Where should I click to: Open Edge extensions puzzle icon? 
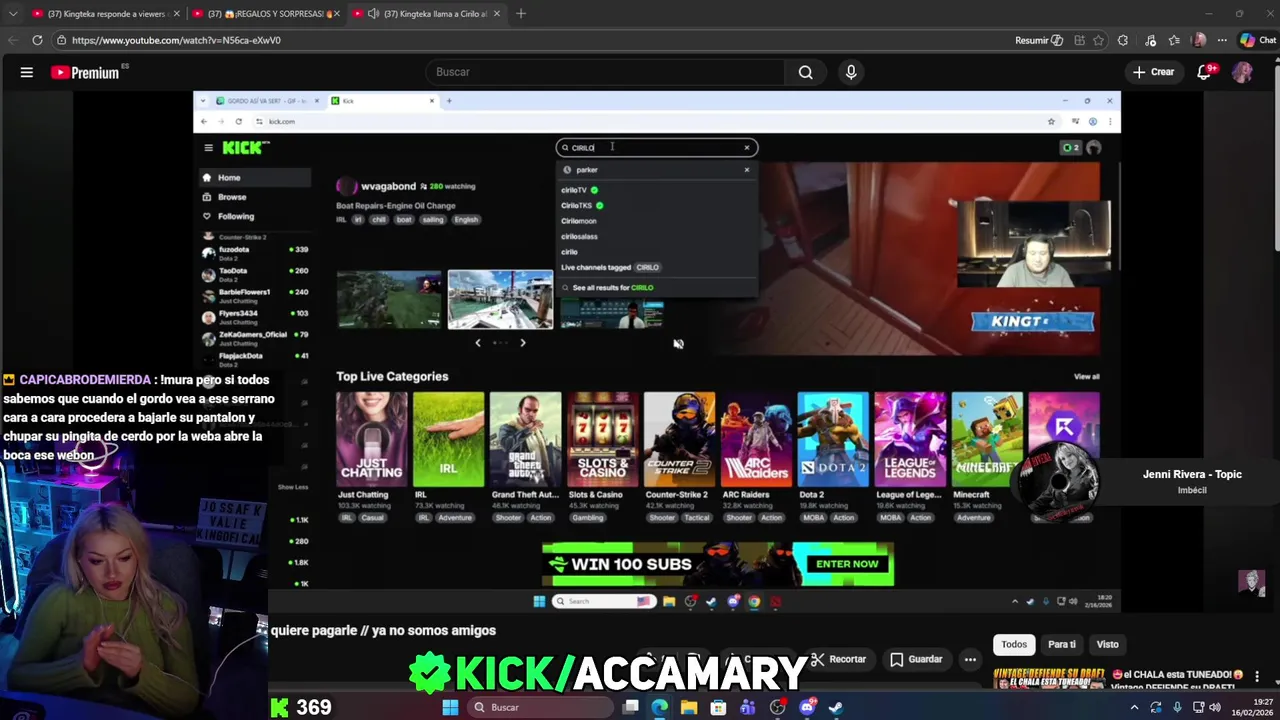pyautogui.click(x=1123, y=40)
